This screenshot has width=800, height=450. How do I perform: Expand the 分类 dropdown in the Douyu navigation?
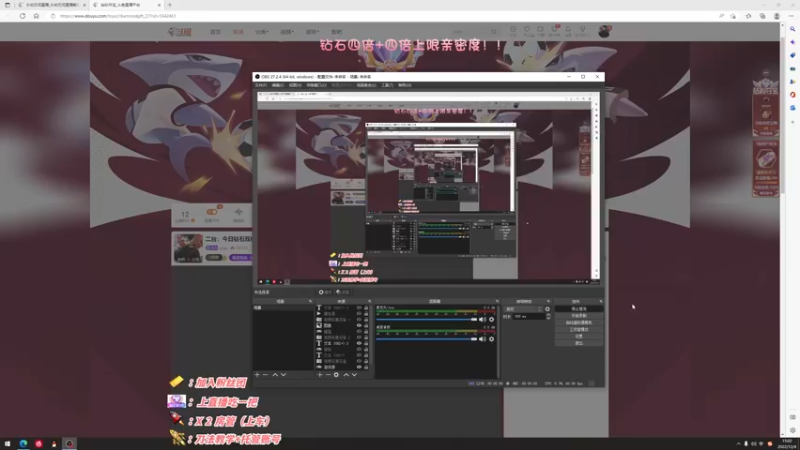[x=261, y=32]
